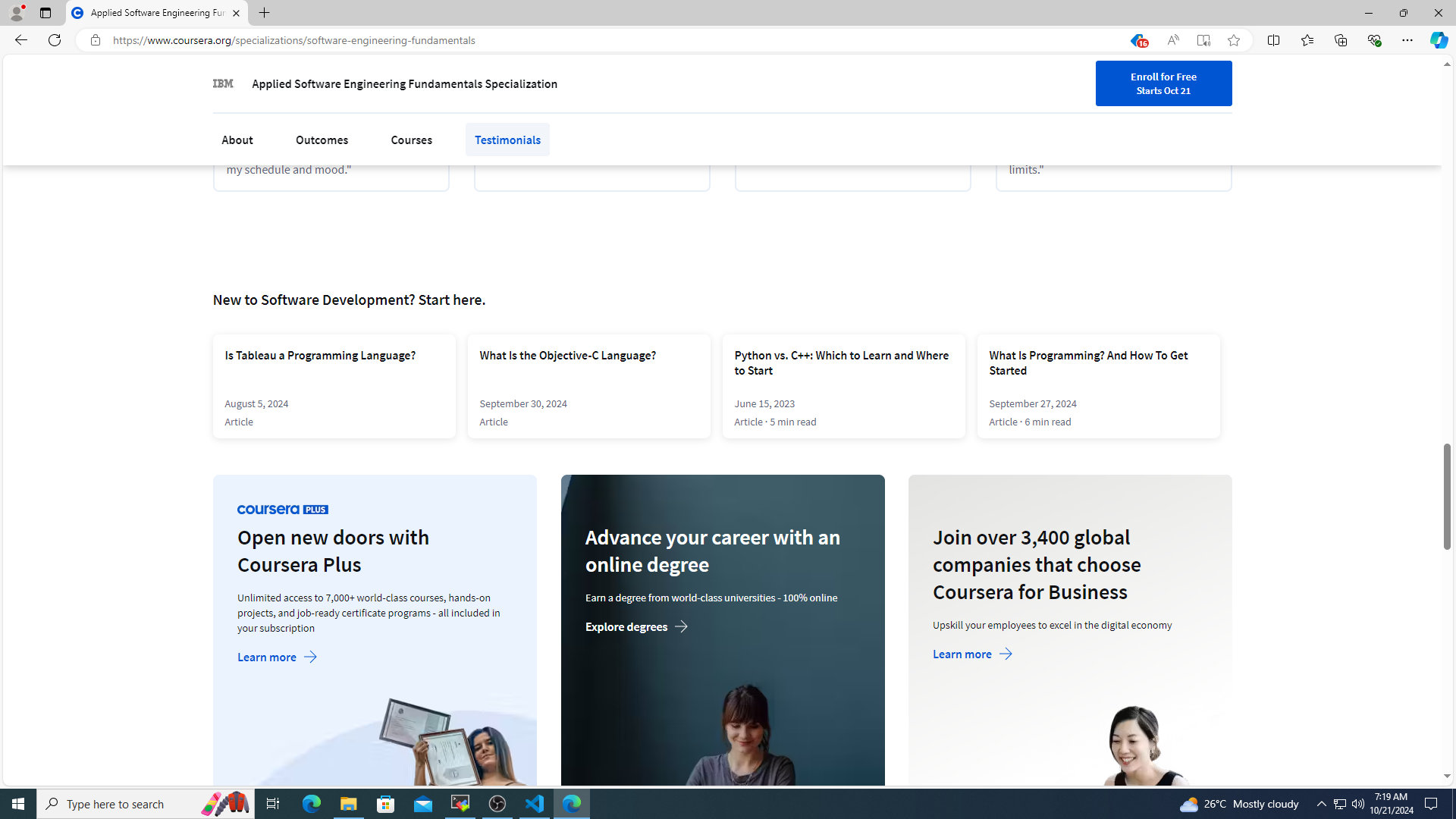Screen dimensions: 1456x819
Task: Open Microsoft Store from taskbar
Action: (386, 804)
